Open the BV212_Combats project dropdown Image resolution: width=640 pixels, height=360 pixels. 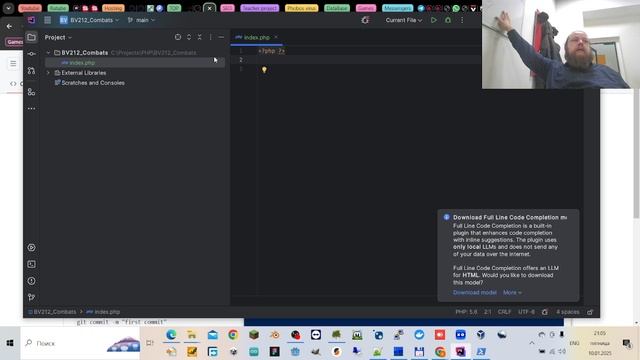click(x=89, y=20)
